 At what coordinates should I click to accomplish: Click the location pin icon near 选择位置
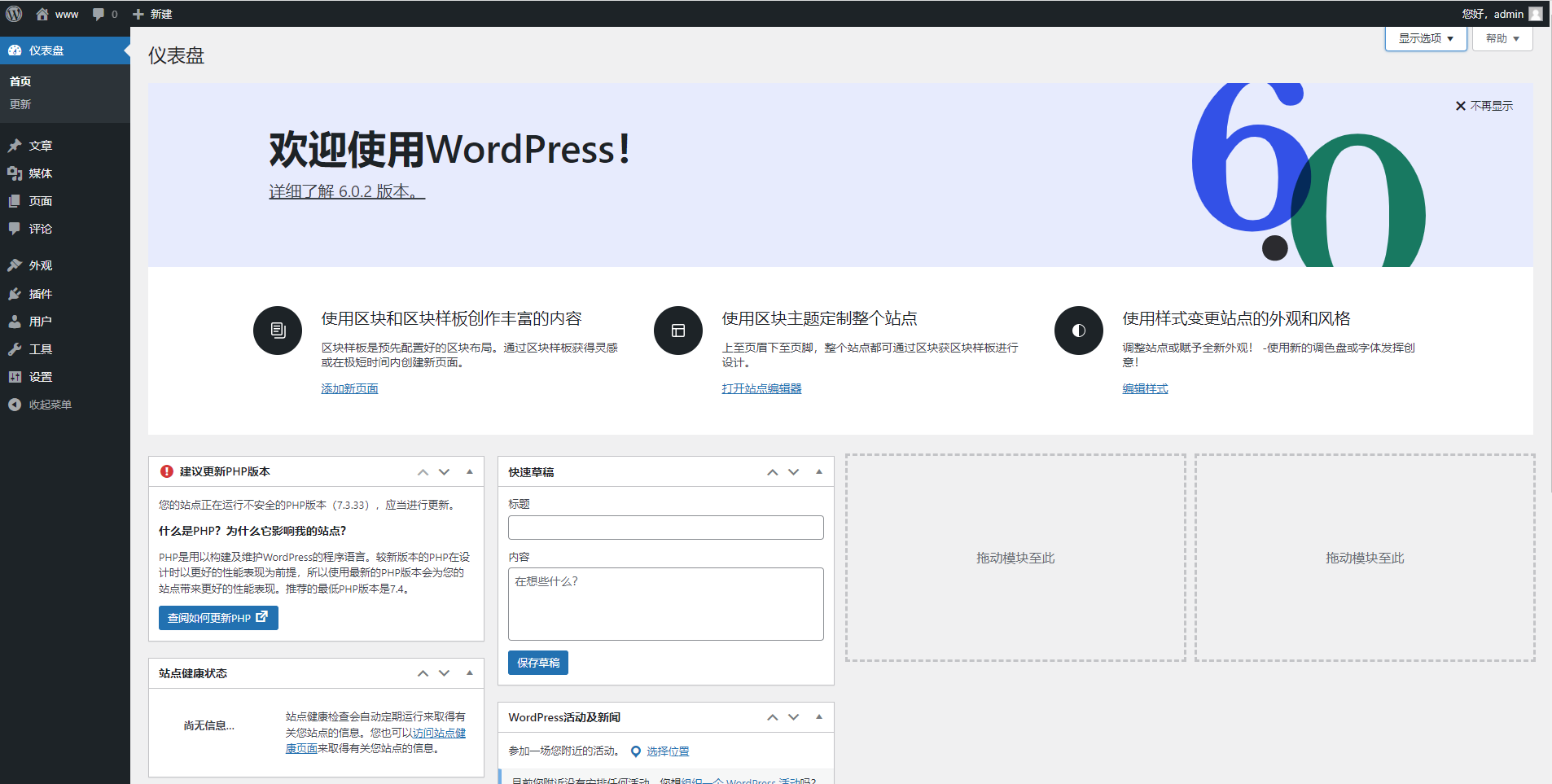coord(636,751)
